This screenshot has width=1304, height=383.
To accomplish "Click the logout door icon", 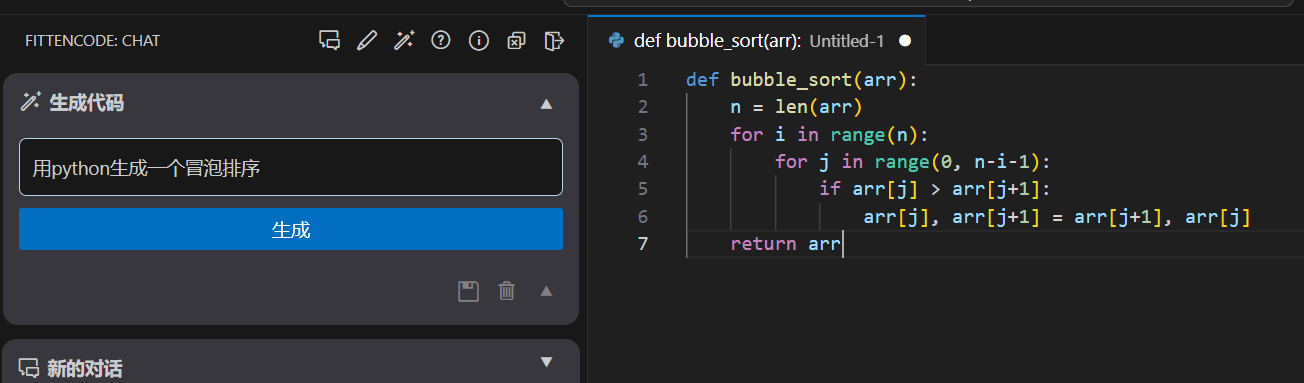I will click(x=554, y=41).
